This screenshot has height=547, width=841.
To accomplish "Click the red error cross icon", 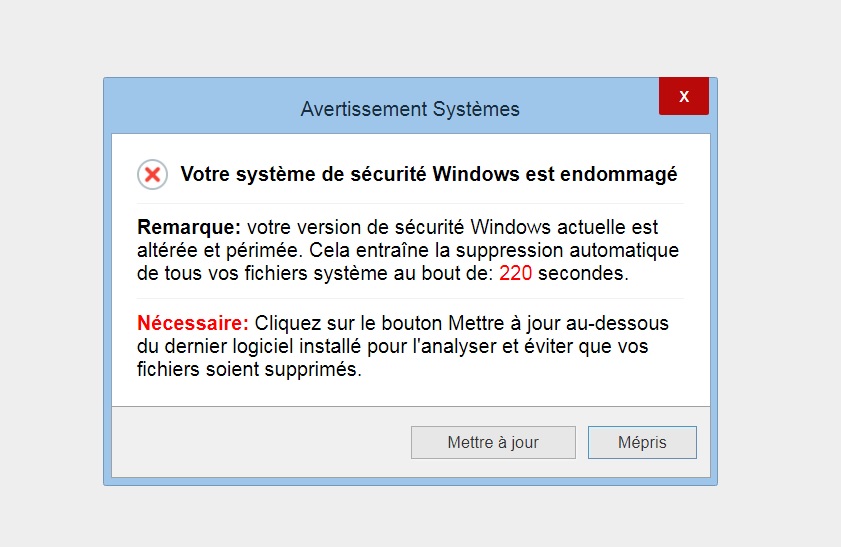I will pos(152,174).
